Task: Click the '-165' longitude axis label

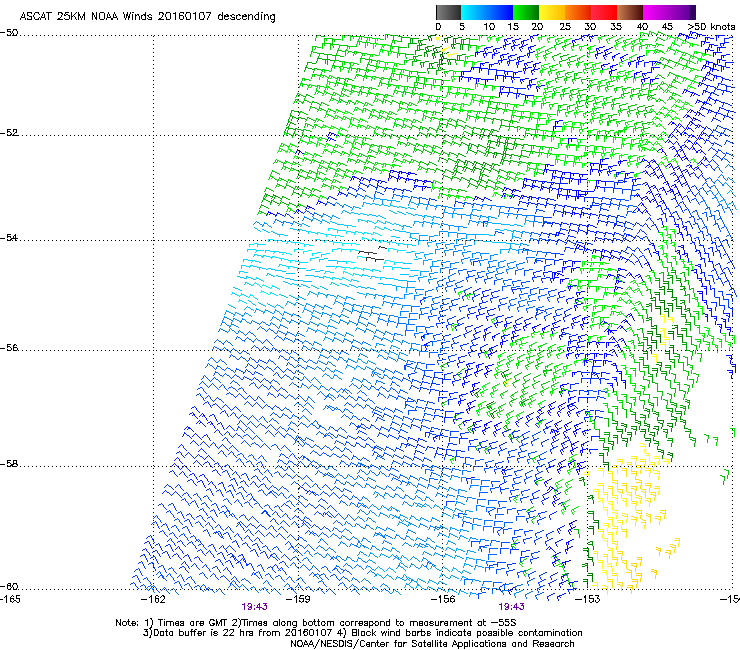Action: click(x=10, y=599)
